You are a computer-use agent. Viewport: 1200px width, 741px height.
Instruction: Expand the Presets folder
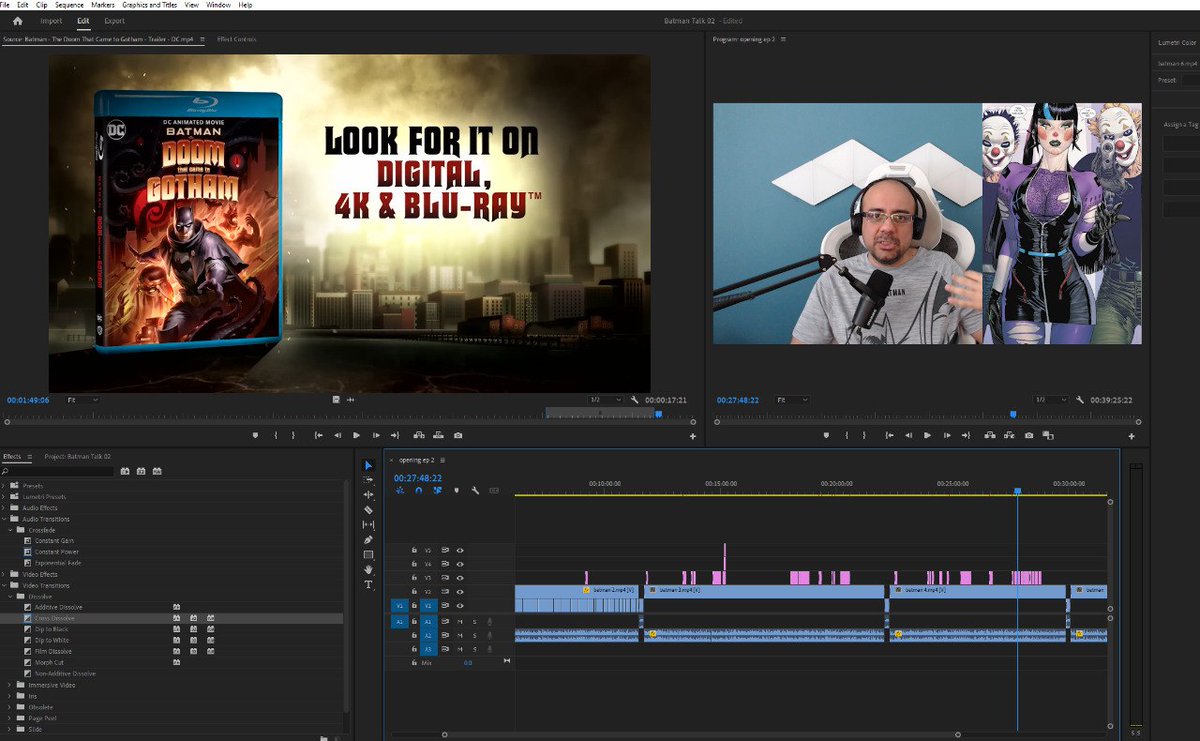point(3,486)
